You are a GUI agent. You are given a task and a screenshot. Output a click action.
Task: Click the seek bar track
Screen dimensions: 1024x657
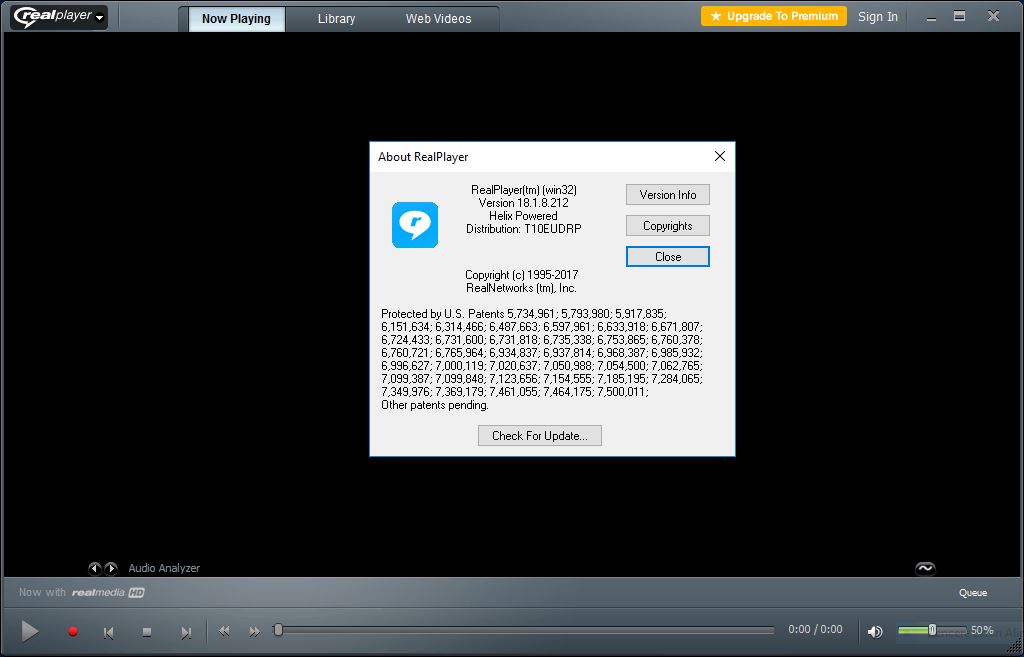[x=526, y=630]
